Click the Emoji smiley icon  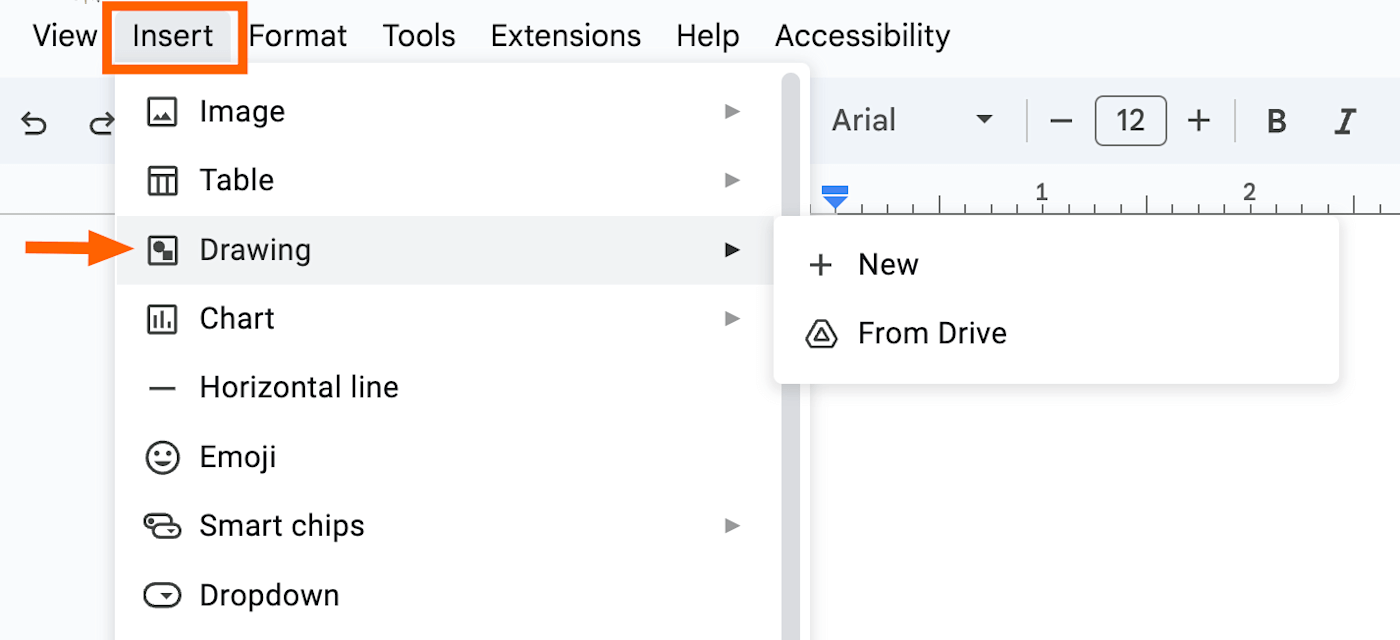162,457
